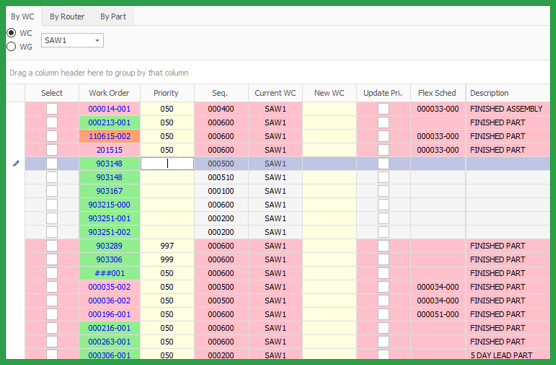
Task: Open orange-highlighted work order 110615-002
Action: click(109, 136)
